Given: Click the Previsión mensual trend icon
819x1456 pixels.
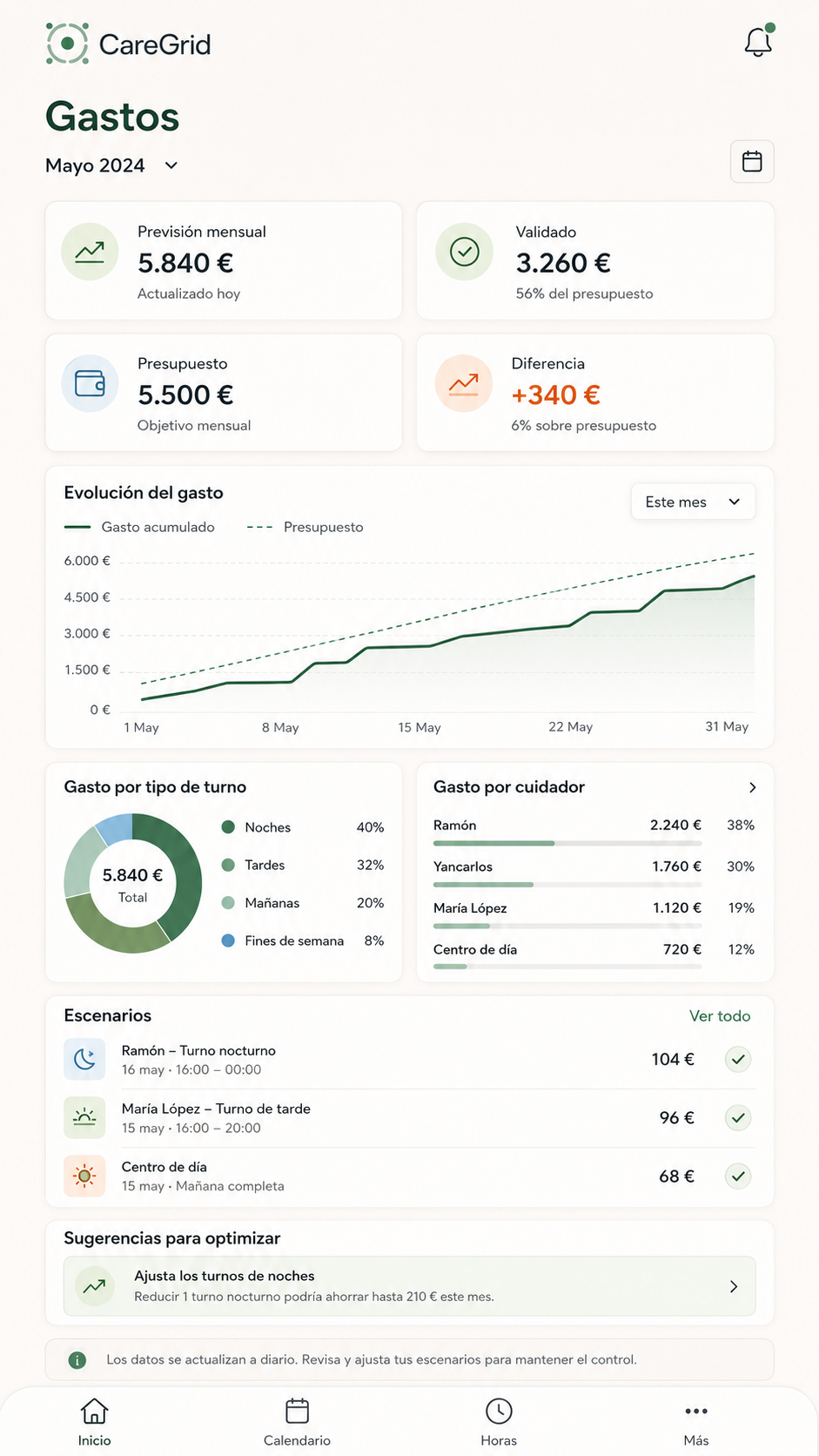Looking at the screenshot, I should point(90,253).
